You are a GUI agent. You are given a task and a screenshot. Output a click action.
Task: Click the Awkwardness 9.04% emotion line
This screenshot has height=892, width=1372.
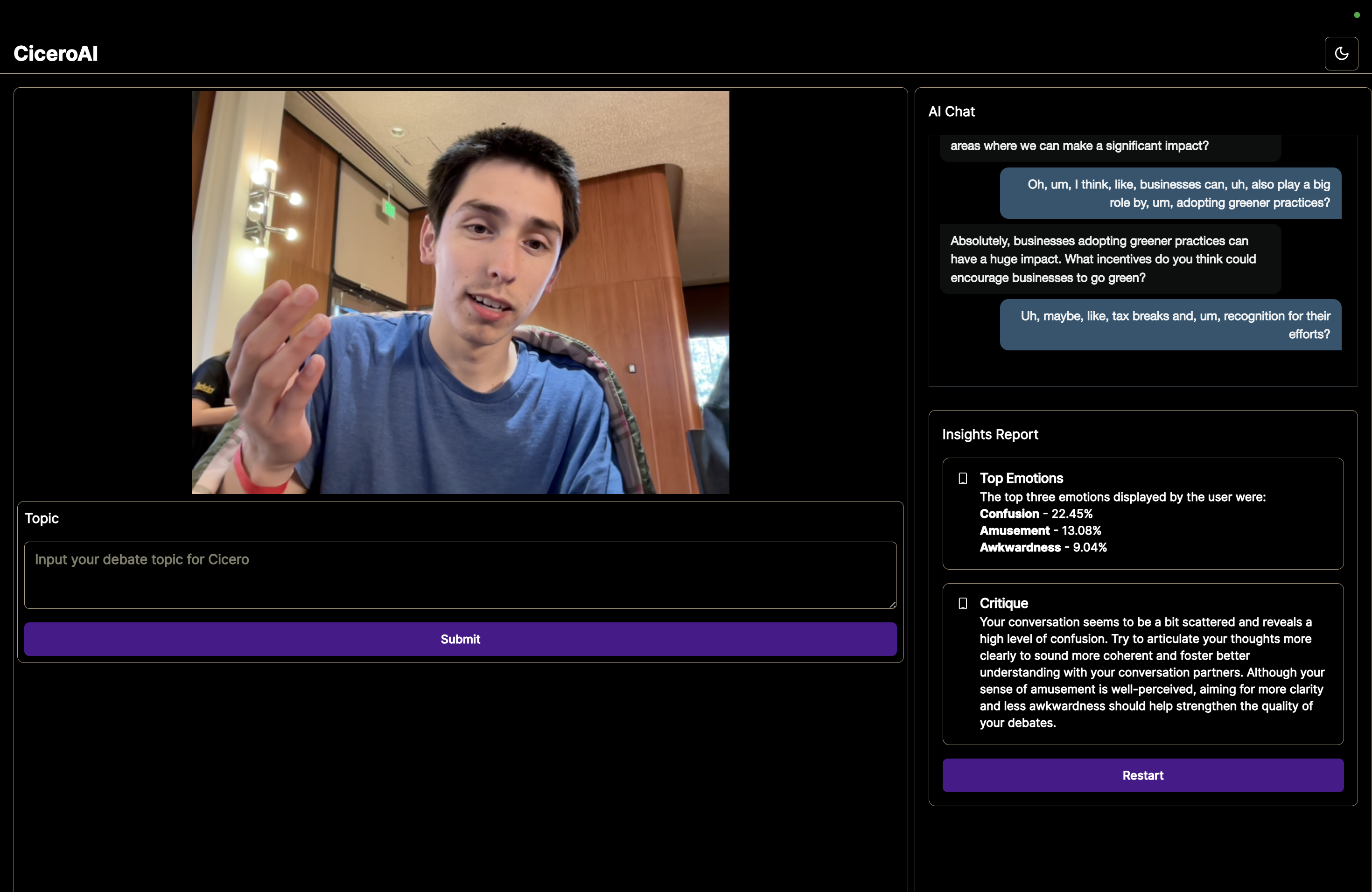1043,547
